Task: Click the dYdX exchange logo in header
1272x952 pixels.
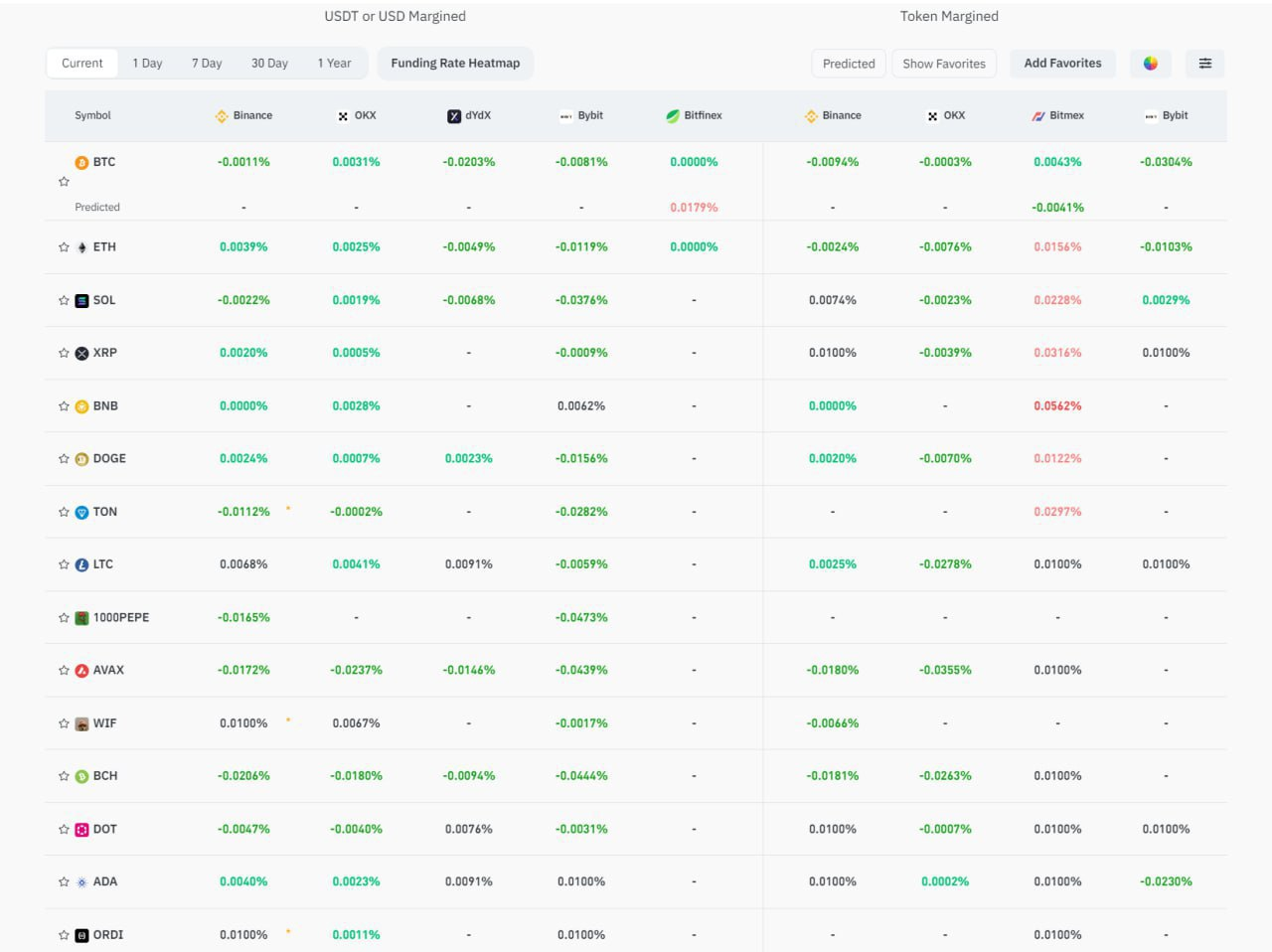Action: click(x=454, y=116)
